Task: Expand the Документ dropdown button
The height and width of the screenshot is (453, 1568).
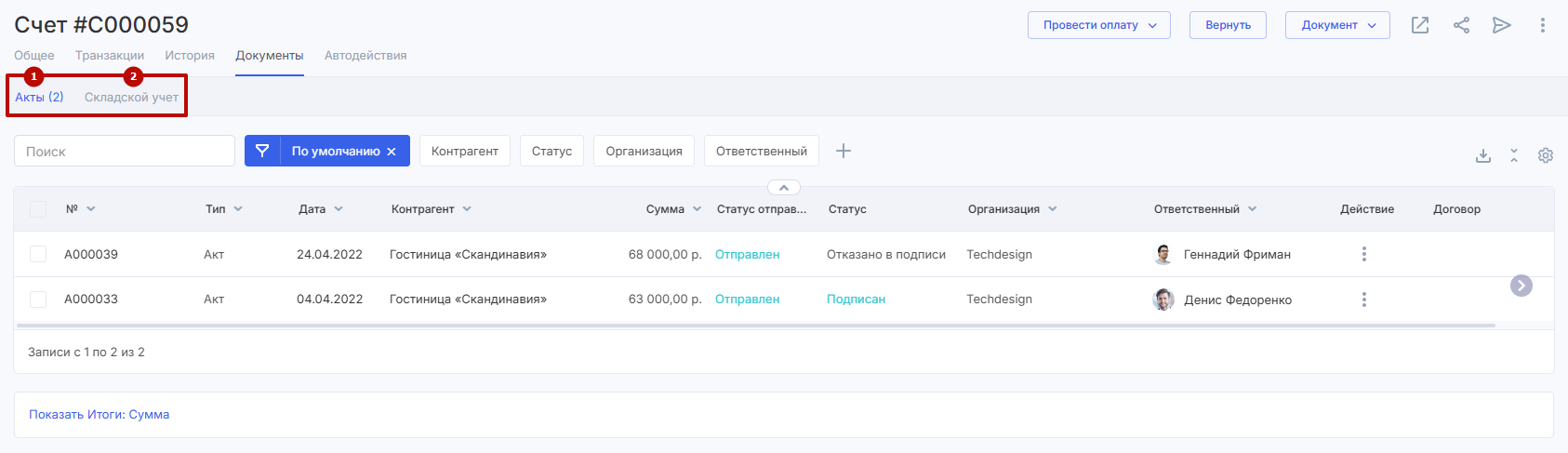Action: [x=1336, y=25]
